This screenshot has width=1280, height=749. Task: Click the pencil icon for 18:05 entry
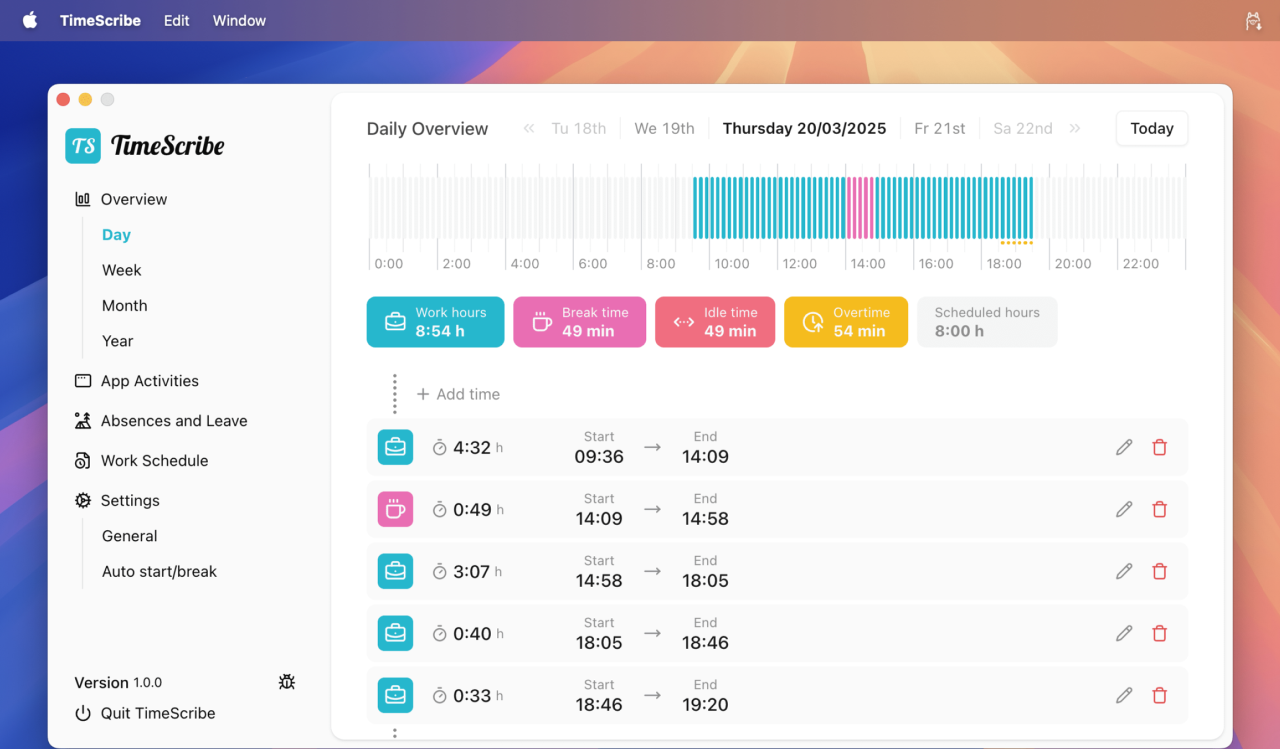(1124, 633)
